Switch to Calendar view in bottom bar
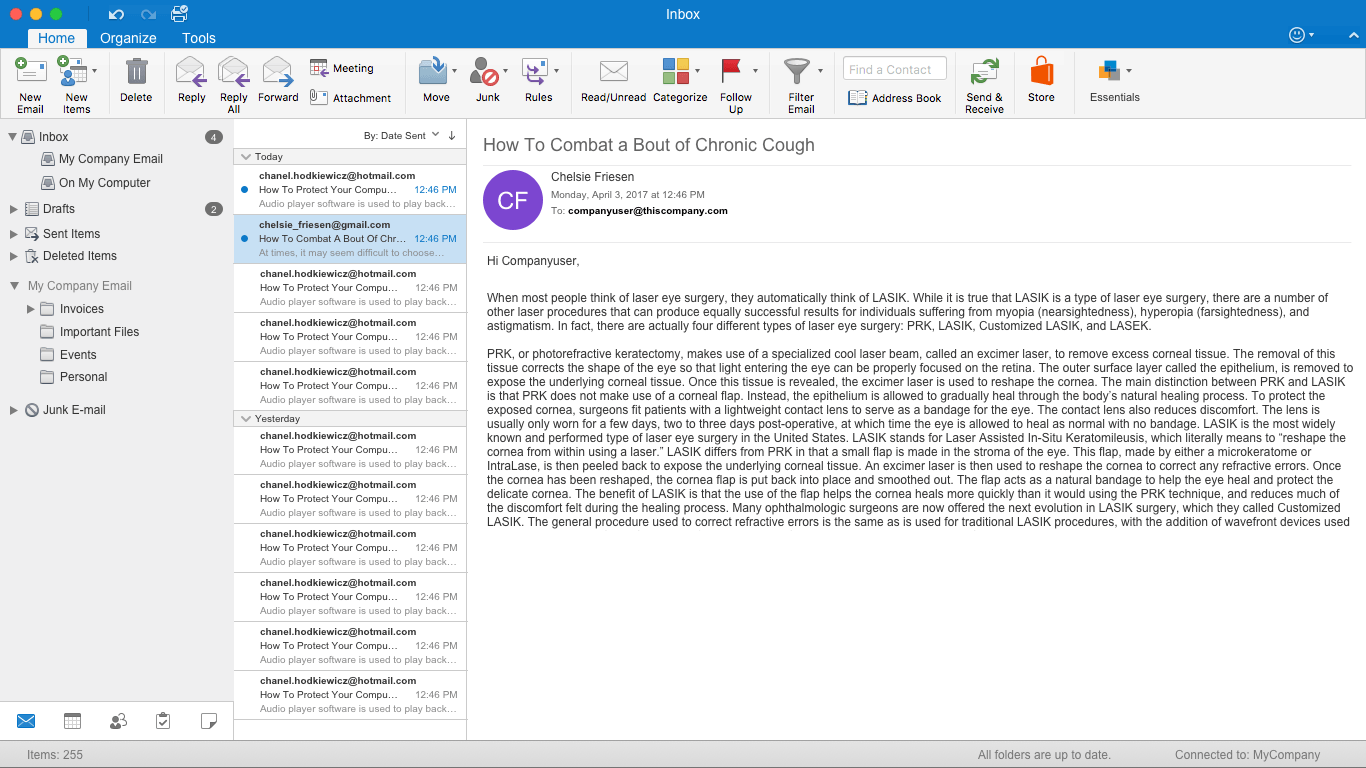The height and width of the screenshot is (768, 1366). pos(72,721)
